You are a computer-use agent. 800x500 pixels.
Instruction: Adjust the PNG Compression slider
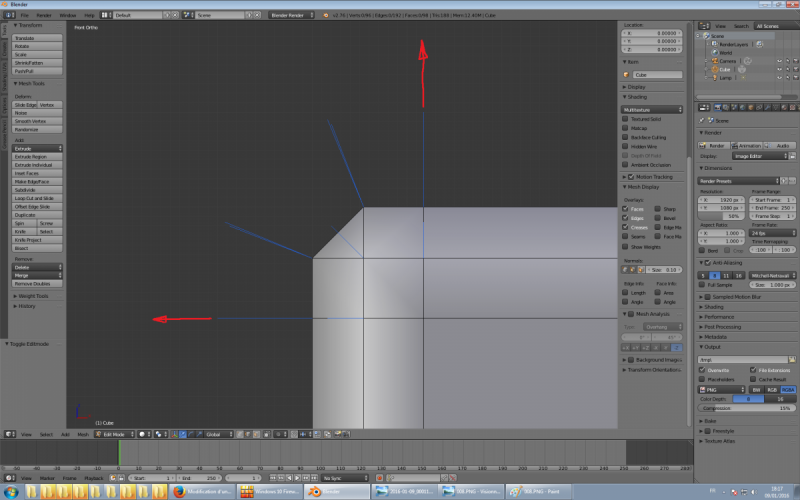[746, 408]
